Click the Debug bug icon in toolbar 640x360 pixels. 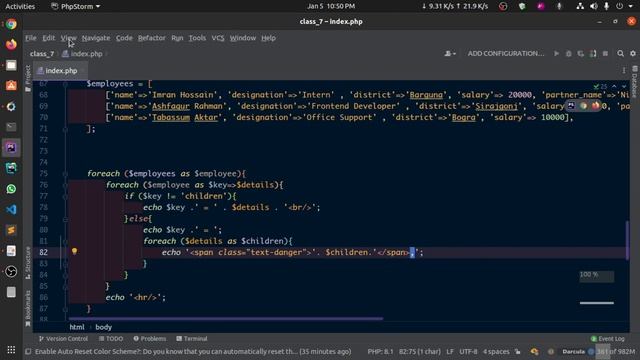(x=569, y=53)
